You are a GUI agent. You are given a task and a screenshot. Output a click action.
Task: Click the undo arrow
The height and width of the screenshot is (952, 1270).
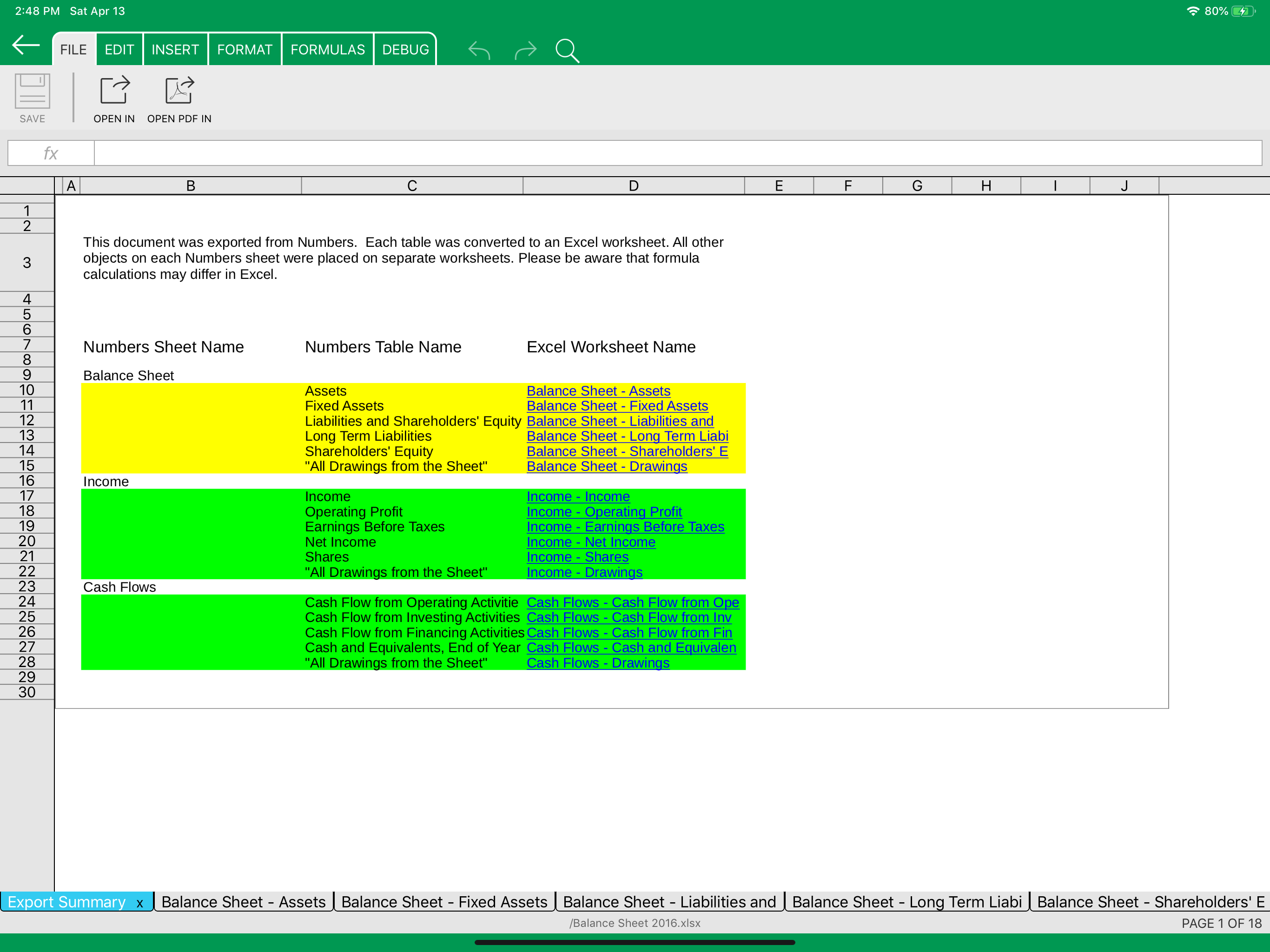(479, 51)
